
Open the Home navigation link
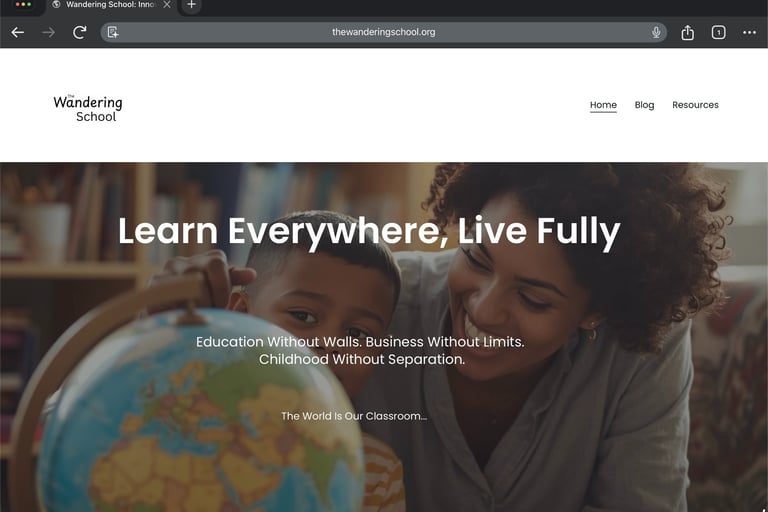pos(603,105)
